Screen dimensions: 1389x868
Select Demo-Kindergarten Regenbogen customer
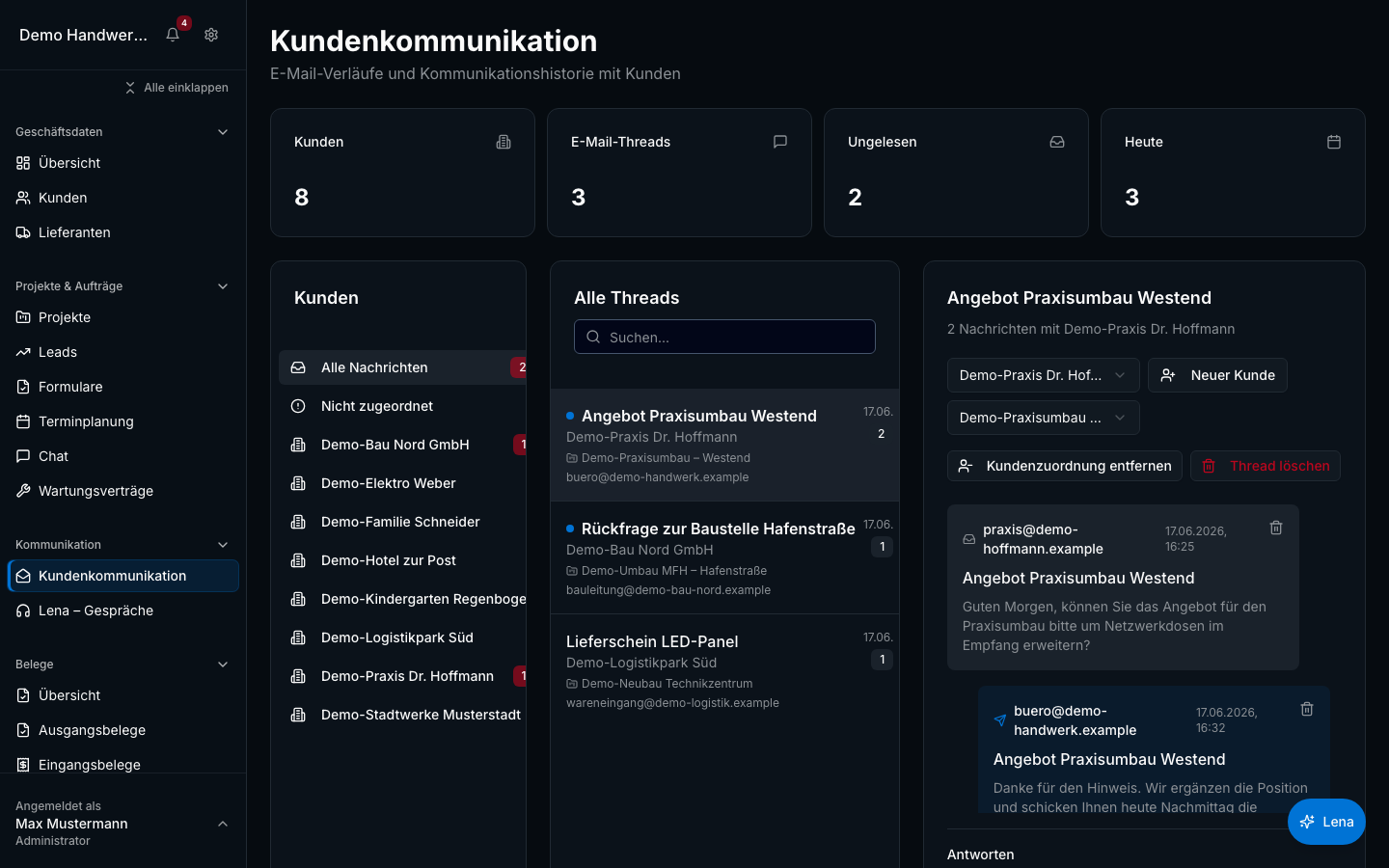coord(402,599)
